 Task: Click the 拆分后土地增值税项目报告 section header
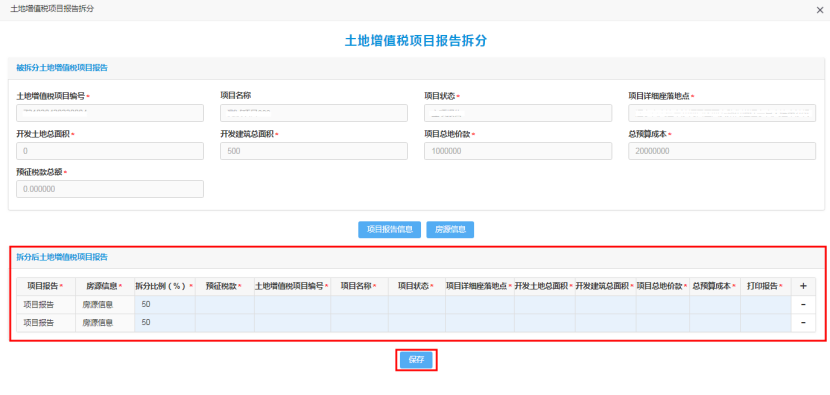pyautogui.click(x=62, y=257)
